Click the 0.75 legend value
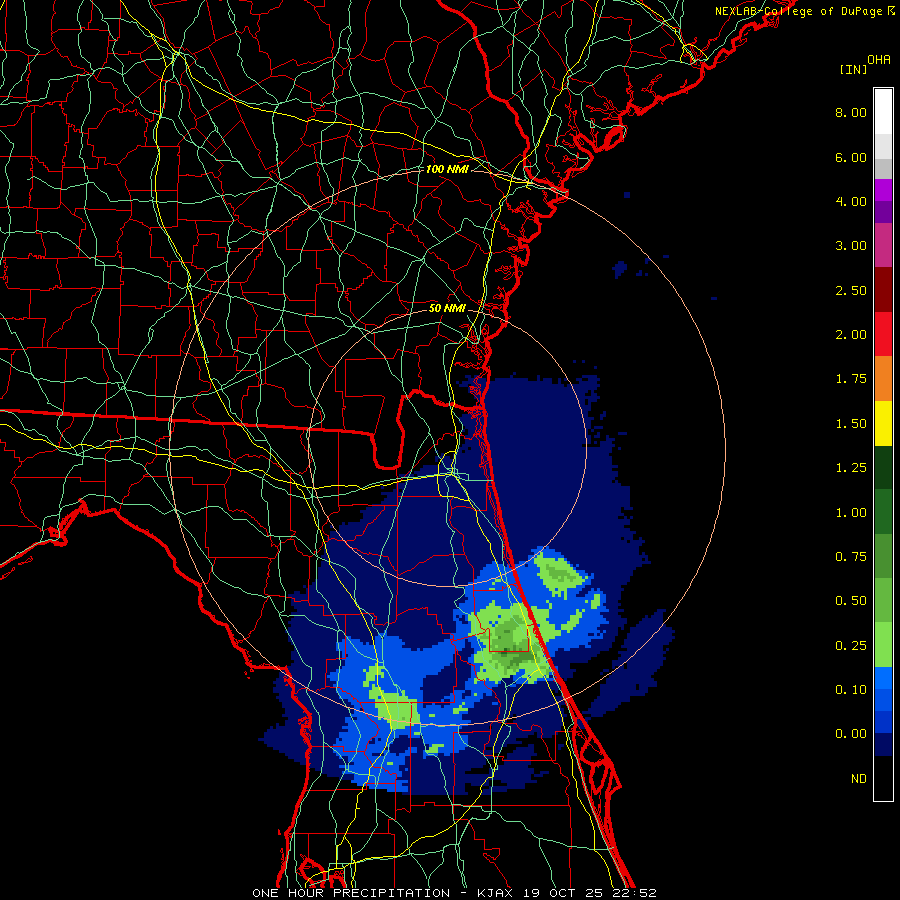 (x=851, y=557)
